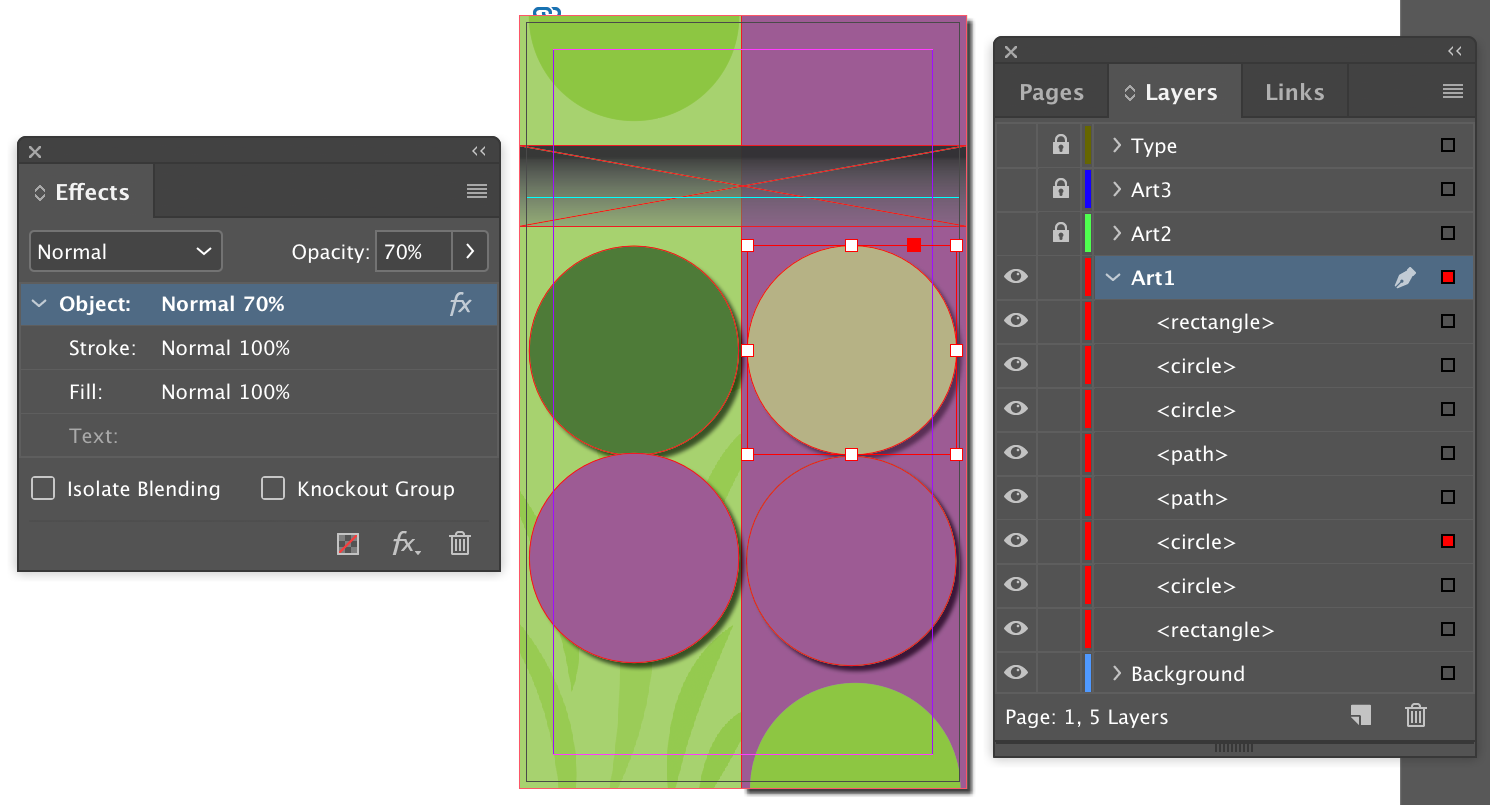This screenshot has height=805, width=1490.
Task: Click the Type layer's olive color strip
Action: click(1088, 145)
